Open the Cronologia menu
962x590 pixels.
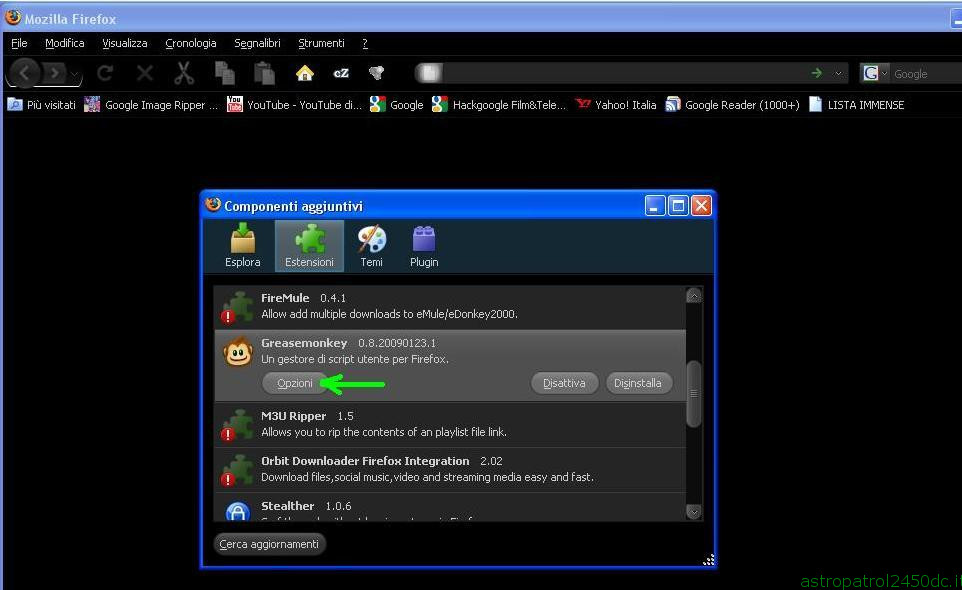click(x=191, y=43)
